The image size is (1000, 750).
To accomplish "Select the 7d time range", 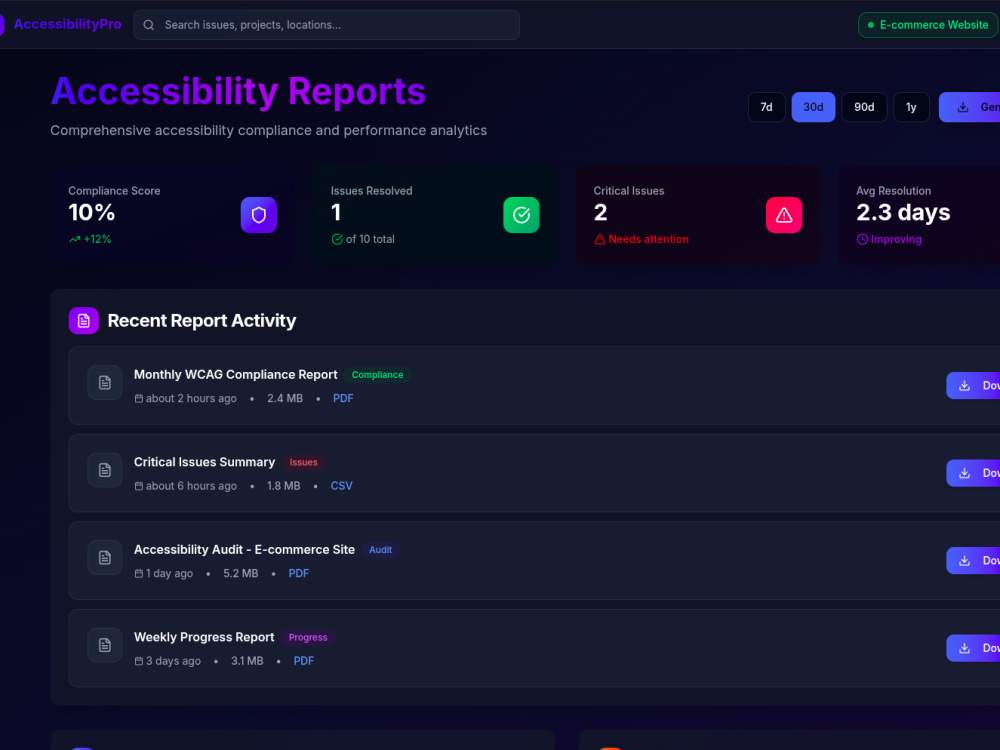I will tap(767, 107).
